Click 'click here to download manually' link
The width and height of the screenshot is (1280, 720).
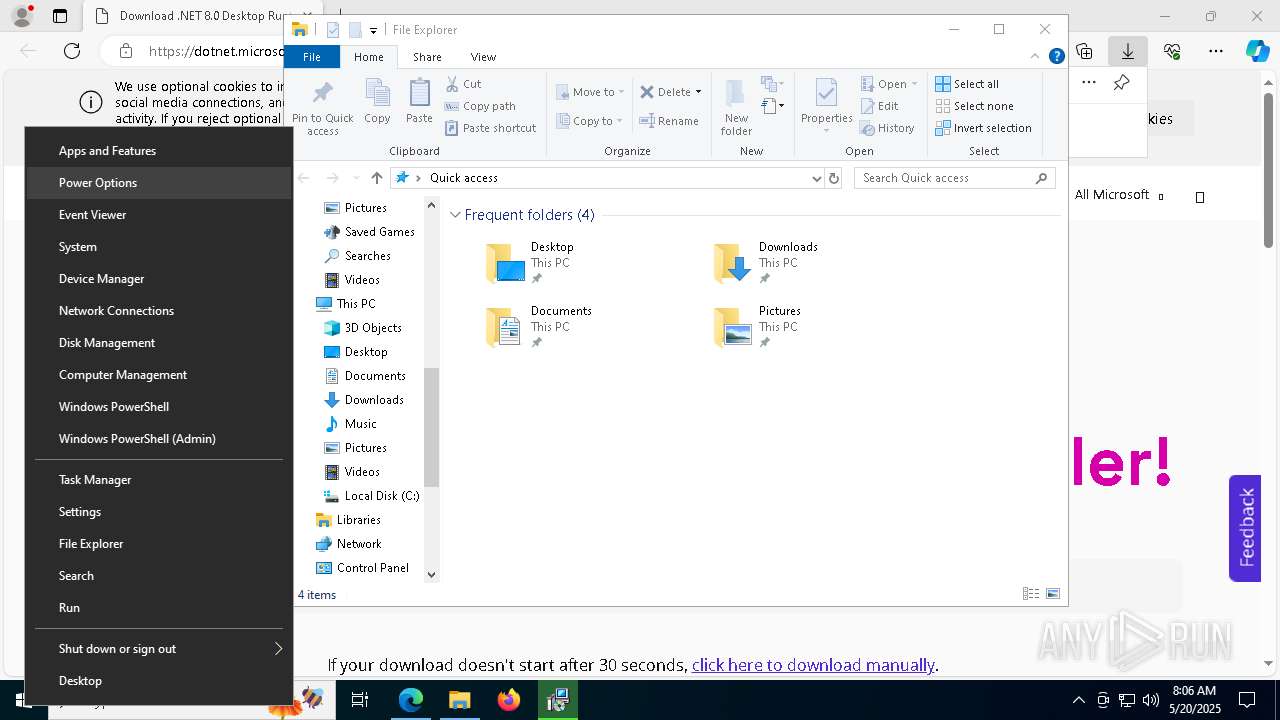pos(813,665)
